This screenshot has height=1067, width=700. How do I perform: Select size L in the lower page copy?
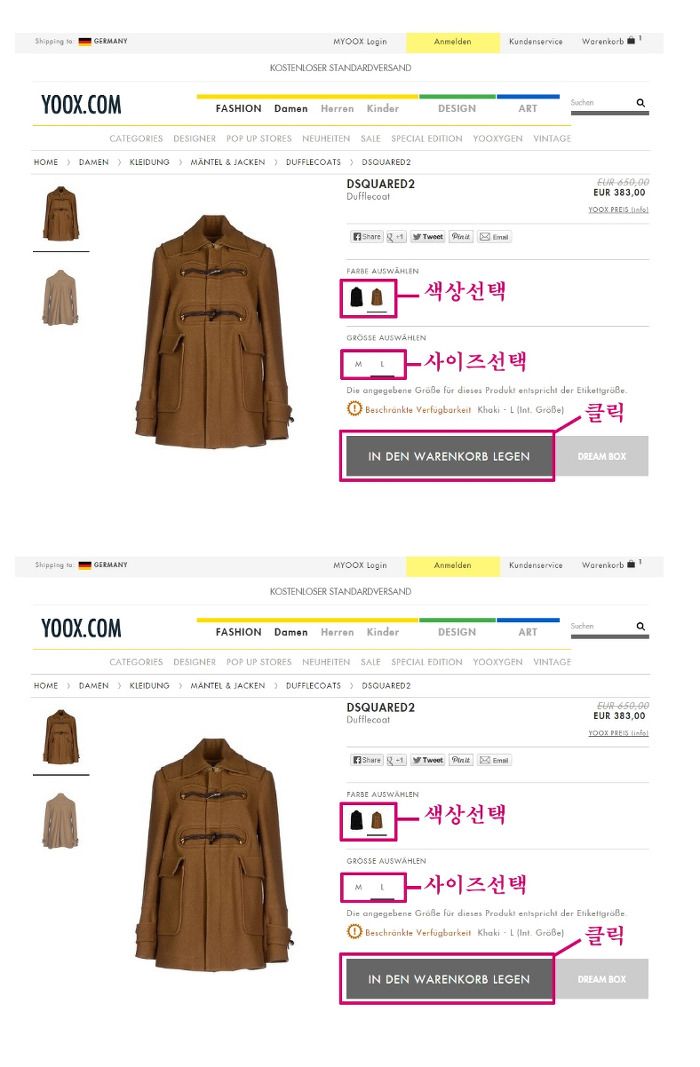[x=382, y=887]
